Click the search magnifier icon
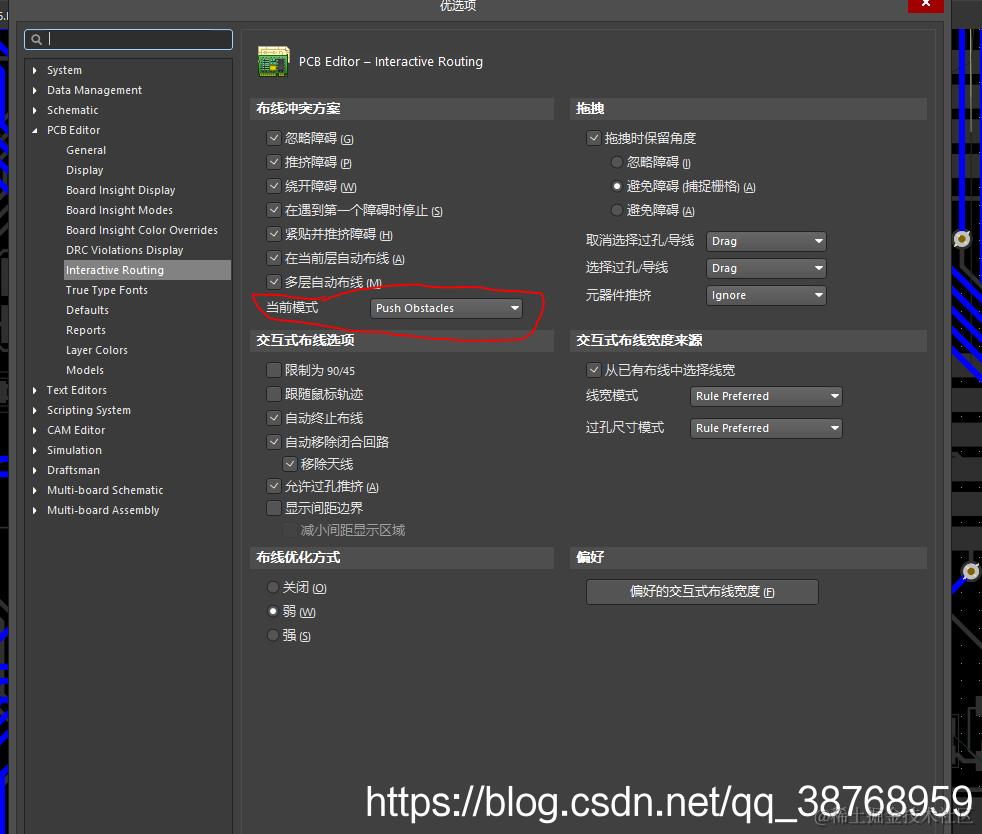982x834 pixels. coord(36,39)
